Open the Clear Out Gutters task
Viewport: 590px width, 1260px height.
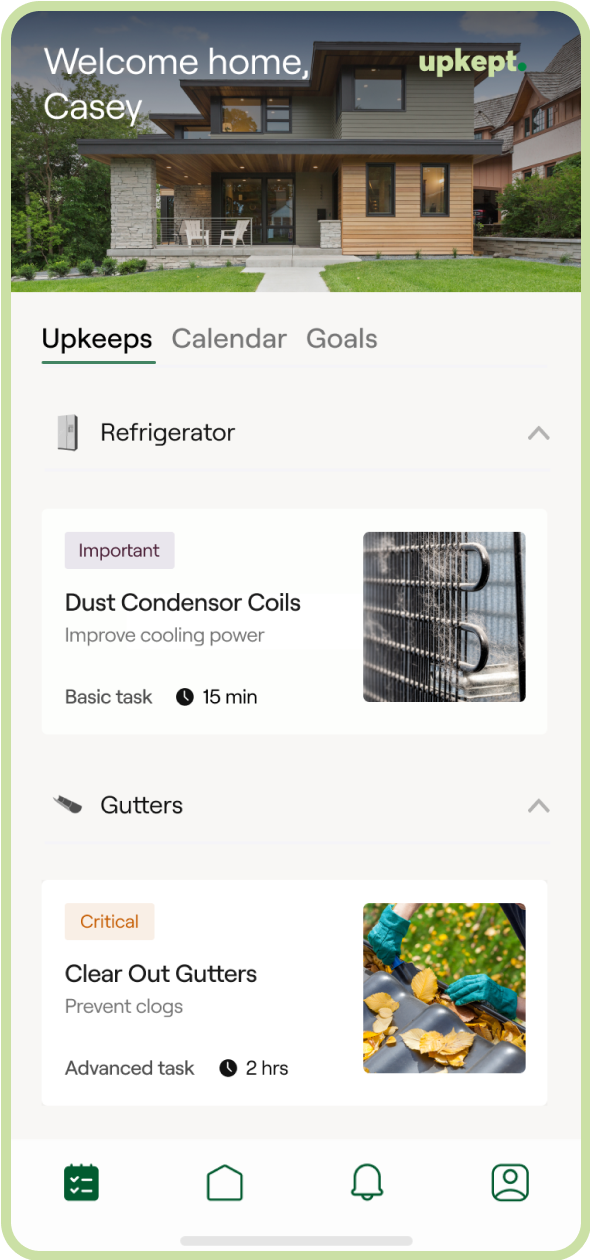pyautogui.click(x=294, y=993)
